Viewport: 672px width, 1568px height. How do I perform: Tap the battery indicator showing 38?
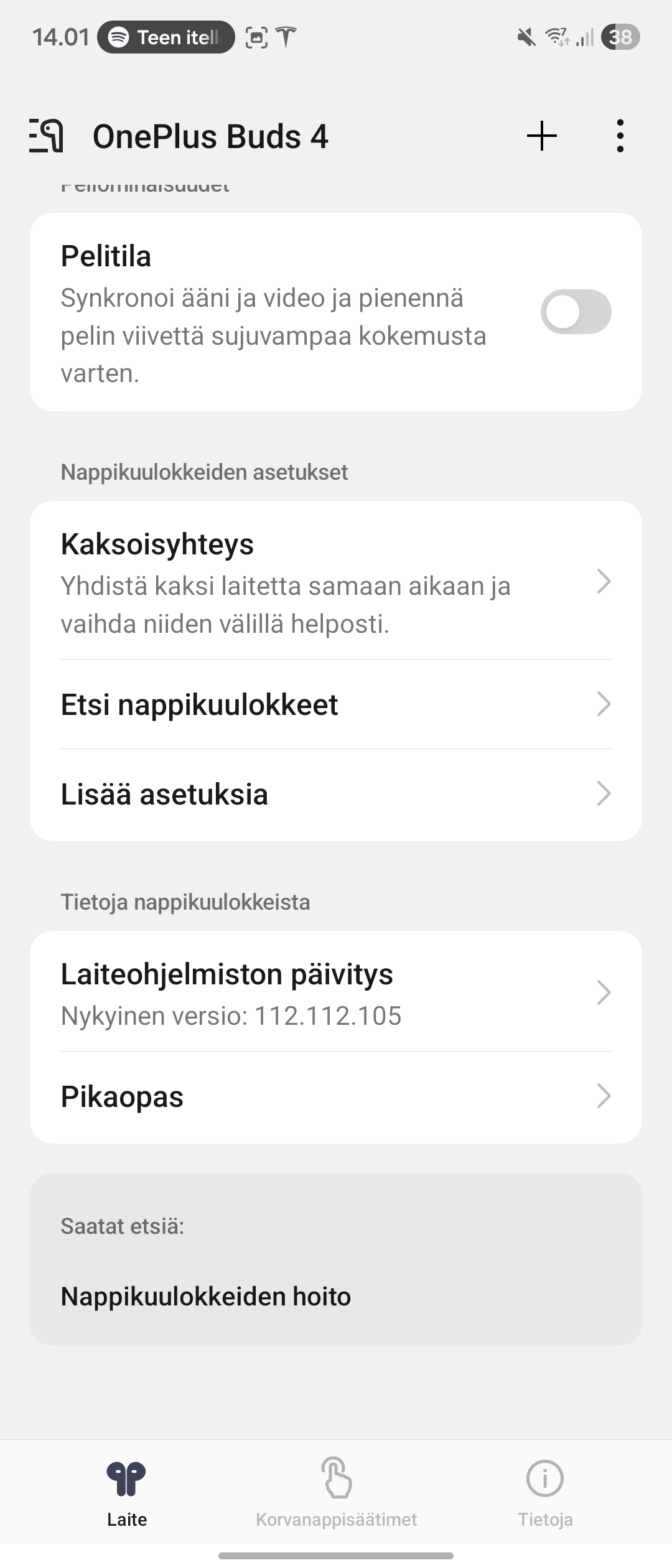click(620, 37)
